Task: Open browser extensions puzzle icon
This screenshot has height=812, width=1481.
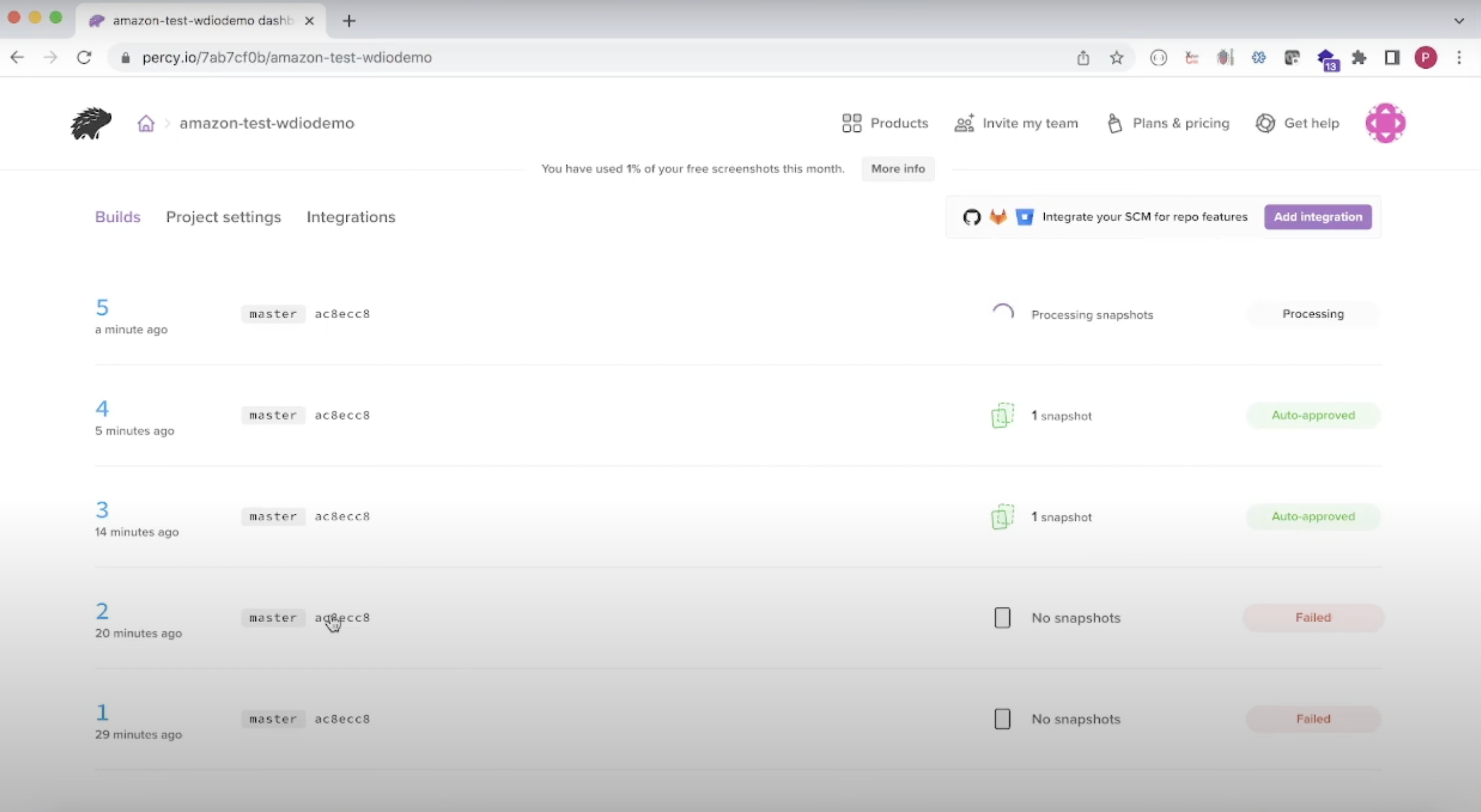Action: click(1359, 57)
